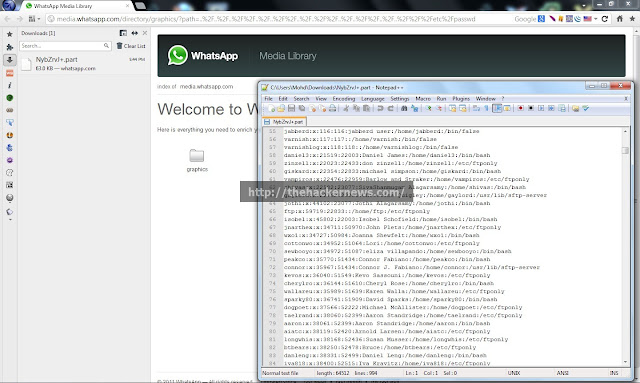Click the INS insert mode status indicator
This screenshot has height=383, width=640.
[613, 373]
